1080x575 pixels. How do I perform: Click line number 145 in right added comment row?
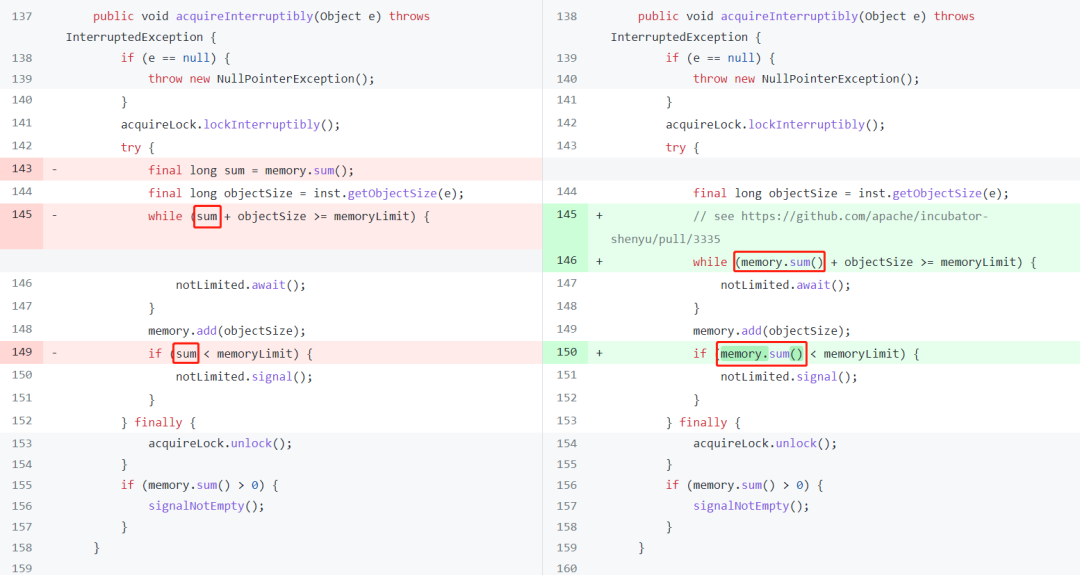click(x=567, y=214)
